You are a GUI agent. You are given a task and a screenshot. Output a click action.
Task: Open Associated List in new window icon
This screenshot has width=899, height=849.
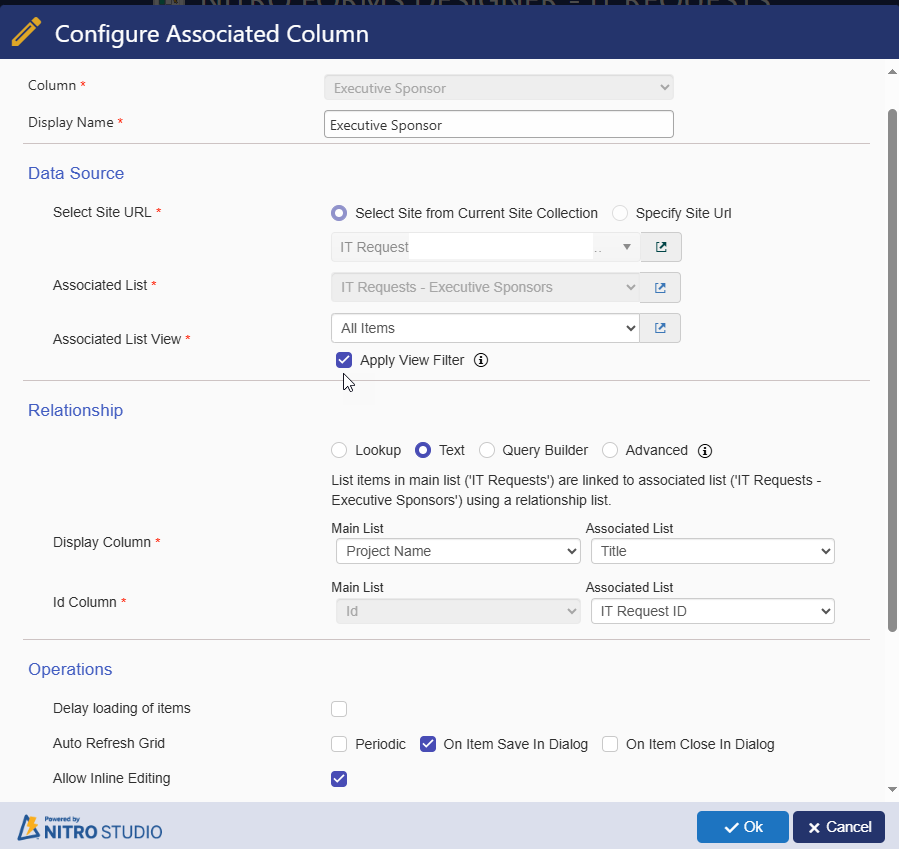click(x=660, y=287)
